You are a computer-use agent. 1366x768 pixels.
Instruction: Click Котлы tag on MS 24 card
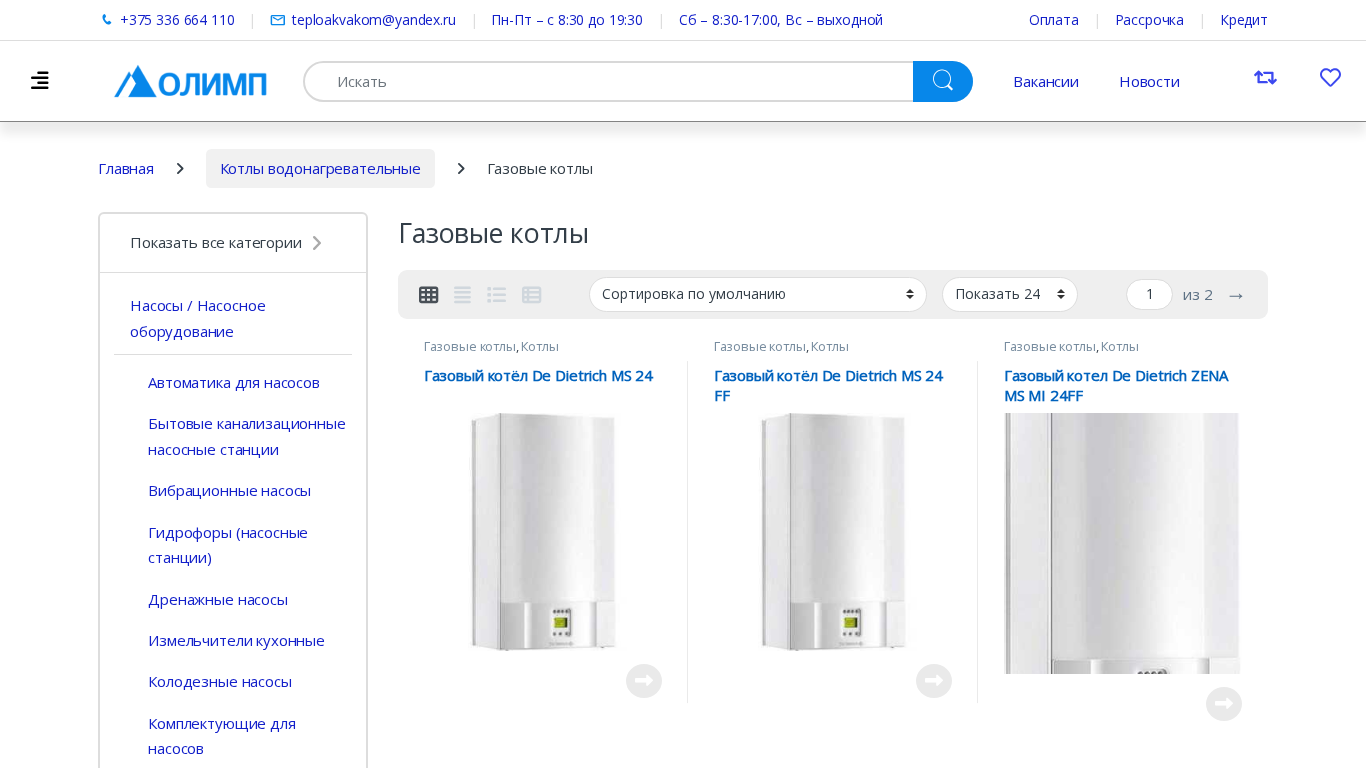(540, 347)
